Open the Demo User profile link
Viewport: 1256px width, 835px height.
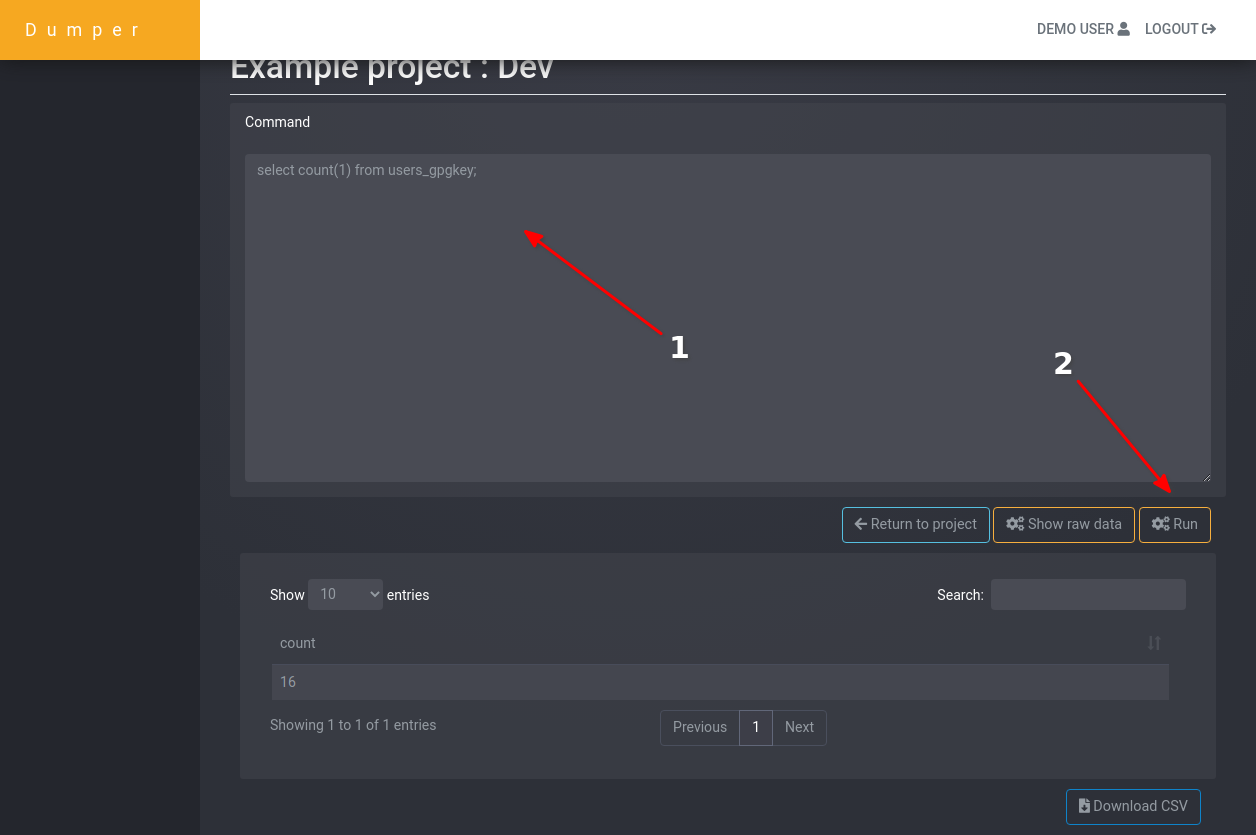1083,29
